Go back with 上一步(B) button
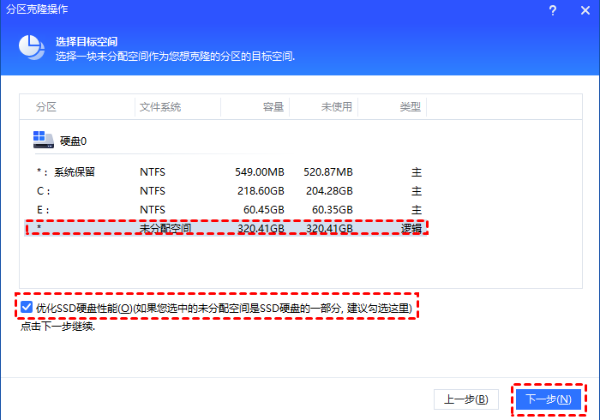 (465, 399)
